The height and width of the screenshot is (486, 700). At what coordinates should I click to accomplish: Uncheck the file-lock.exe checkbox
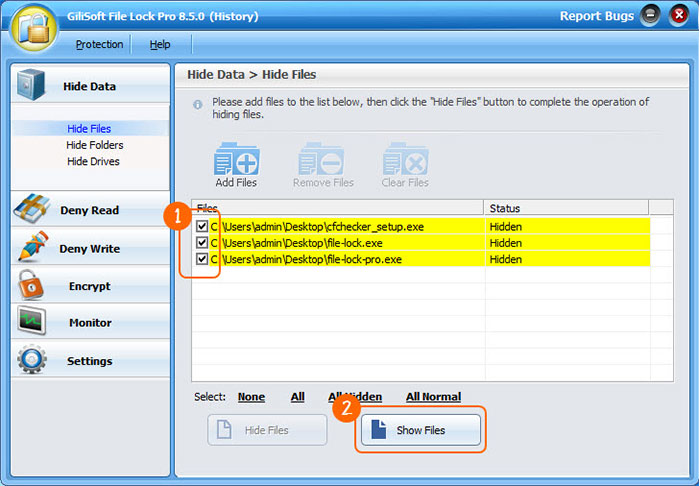tap(202, 243)
